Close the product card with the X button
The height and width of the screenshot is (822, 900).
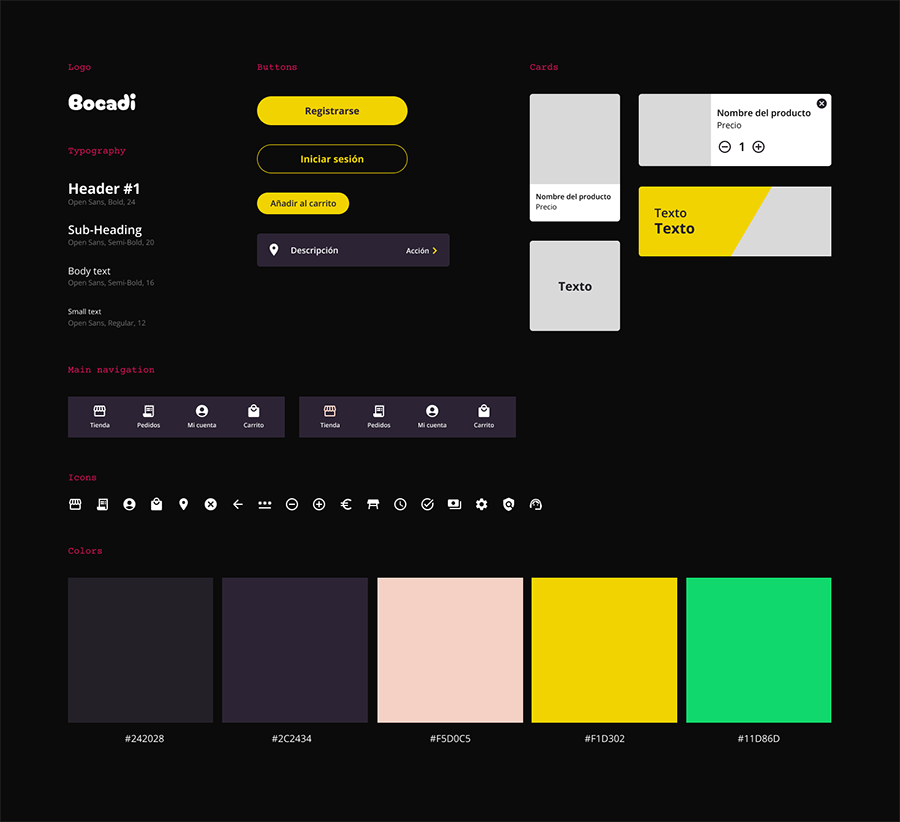821,103
